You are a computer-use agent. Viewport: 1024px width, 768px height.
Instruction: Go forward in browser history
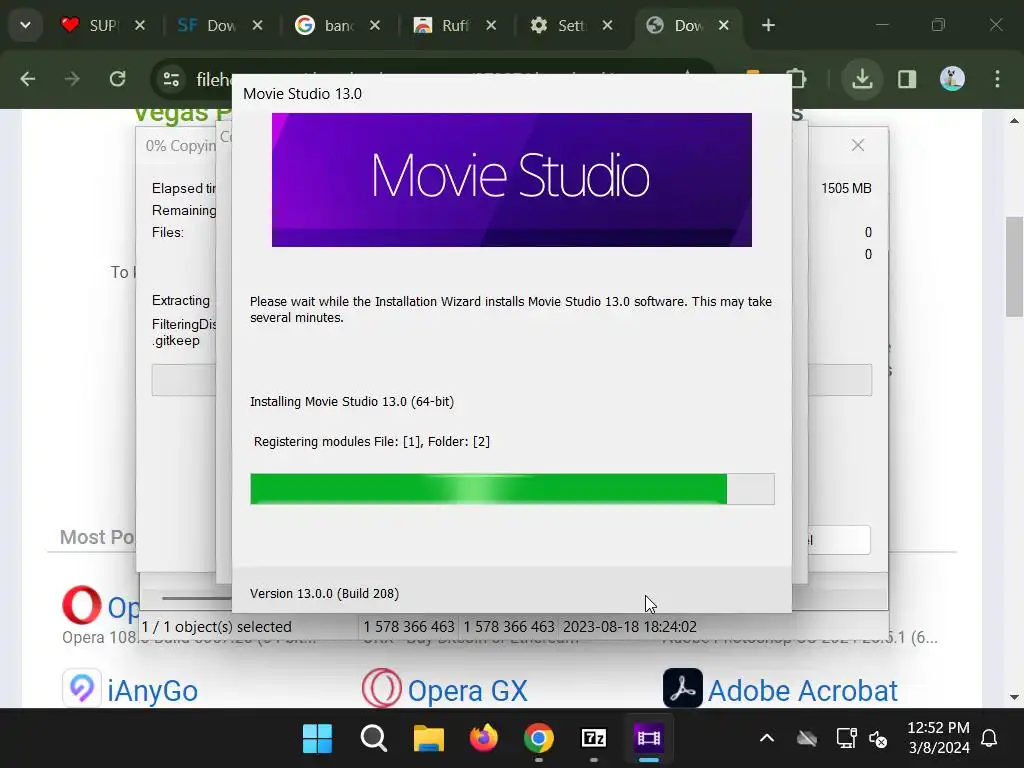(72, 79)
